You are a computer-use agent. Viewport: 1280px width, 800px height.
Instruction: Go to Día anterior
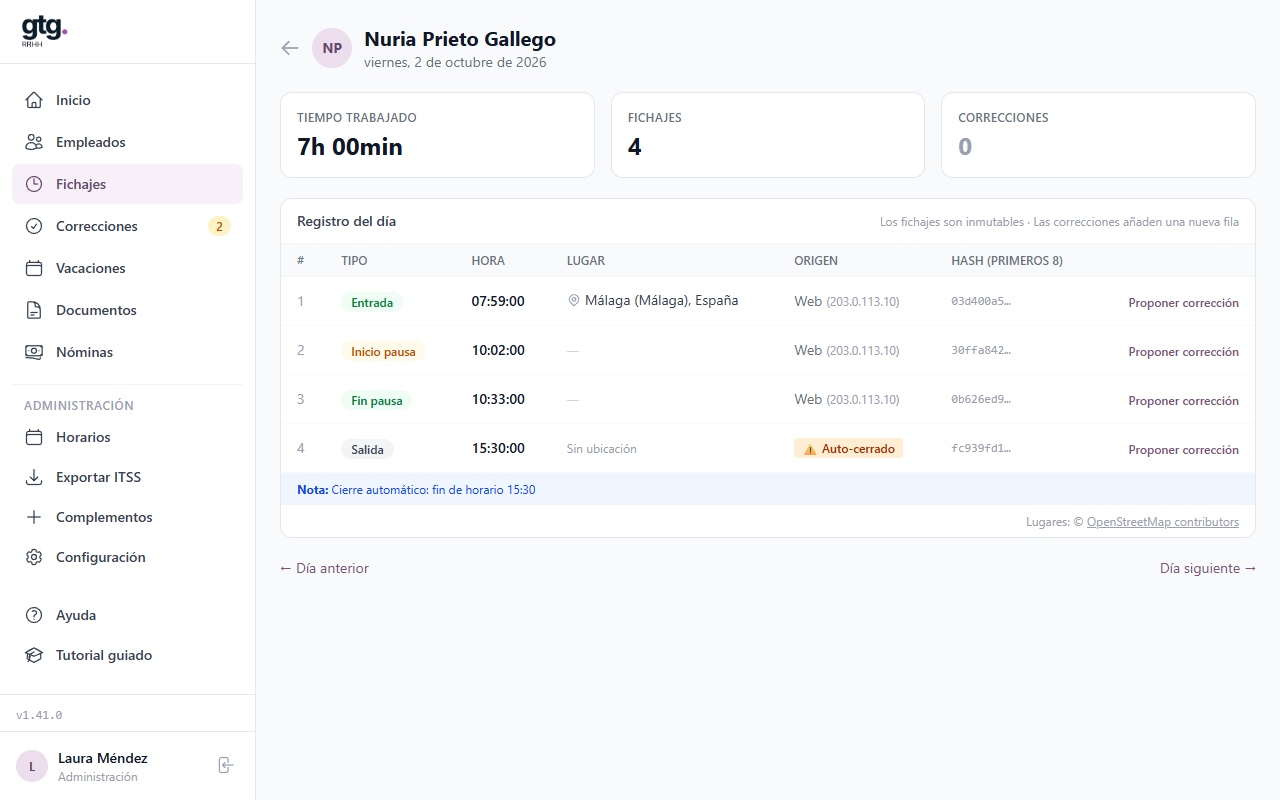tap(324, 568)
